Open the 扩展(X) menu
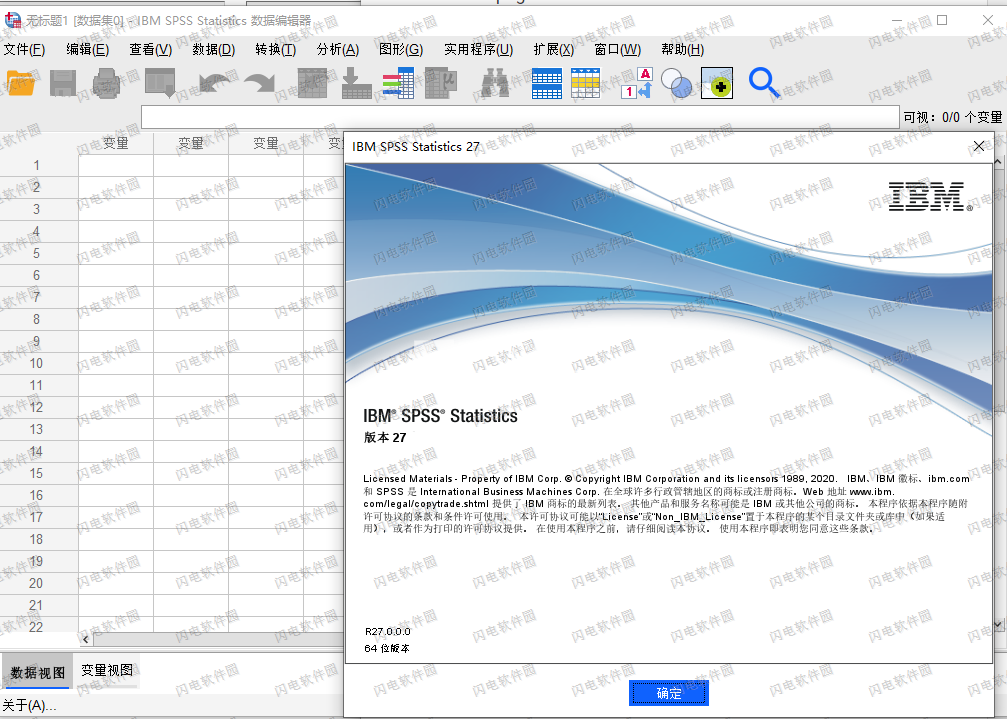The height and width of the screenshot is (719, 1007). tap(554, 49)
